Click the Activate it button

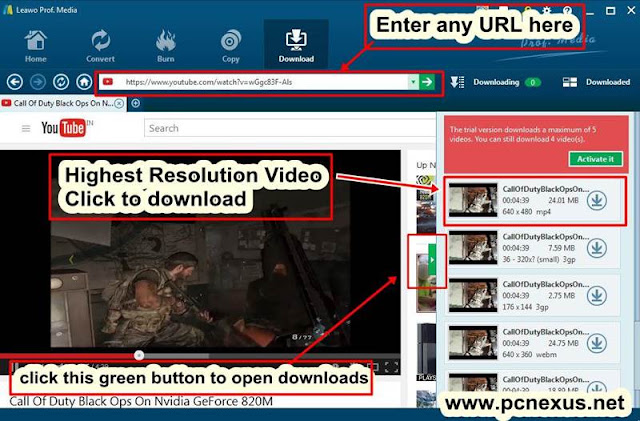coord(596,159)
